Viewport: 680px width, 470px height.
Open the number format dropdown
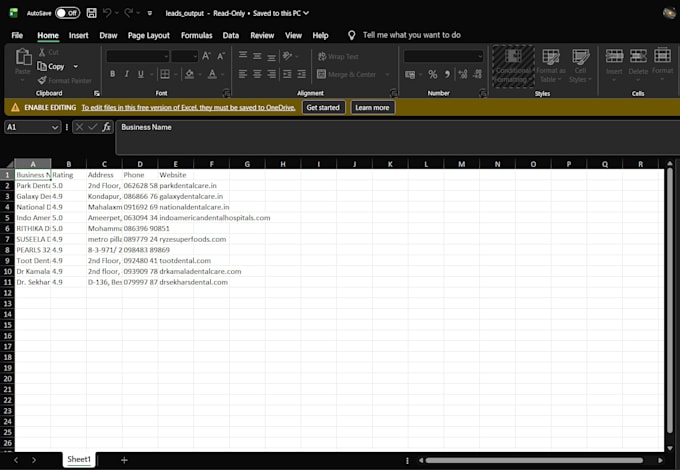click(x=480, y=56)
